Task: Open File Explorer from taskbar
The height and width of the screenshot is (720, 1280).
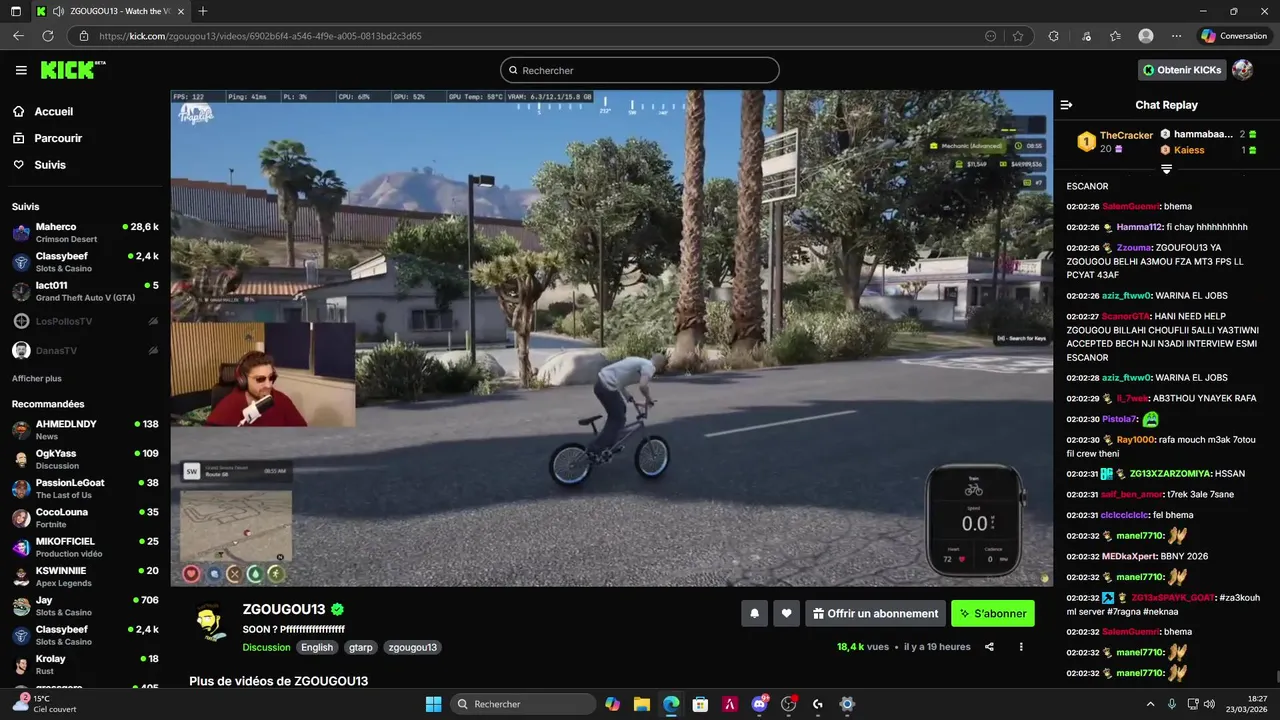Action: [642, 704]
